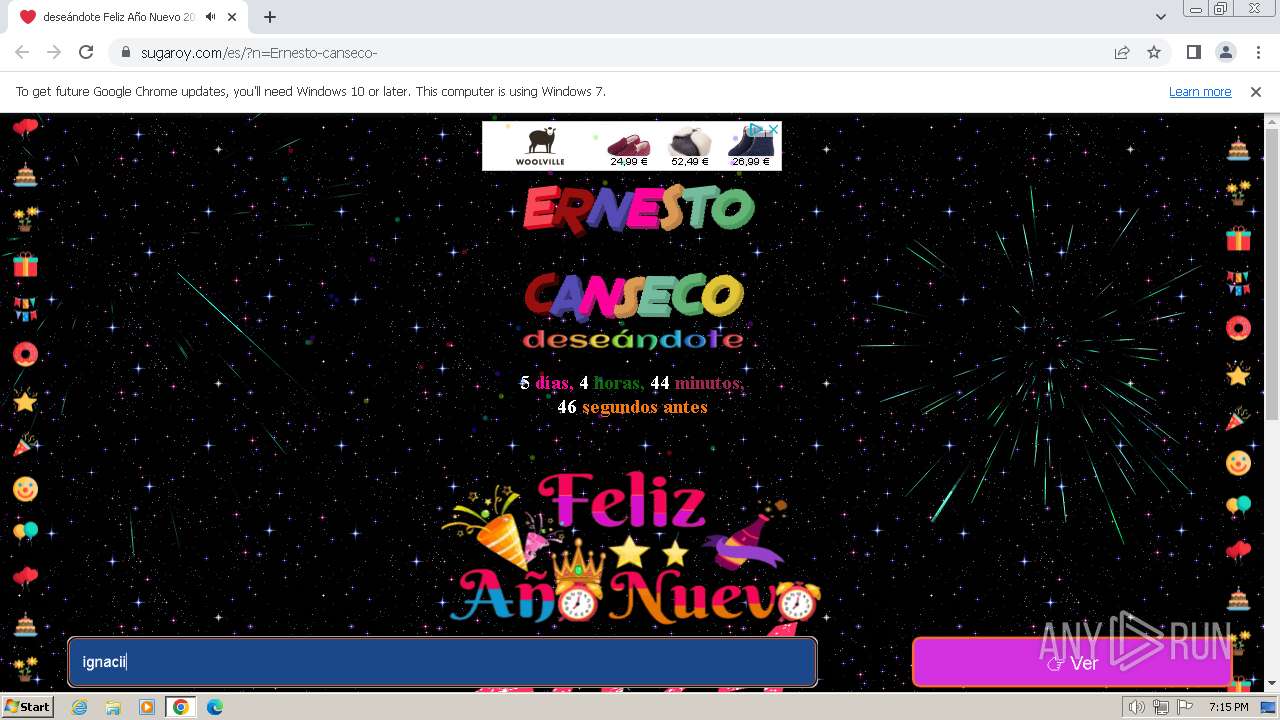Click the AdChoices info icon on ad
The image size is (1280, 720).
(757, 129)
